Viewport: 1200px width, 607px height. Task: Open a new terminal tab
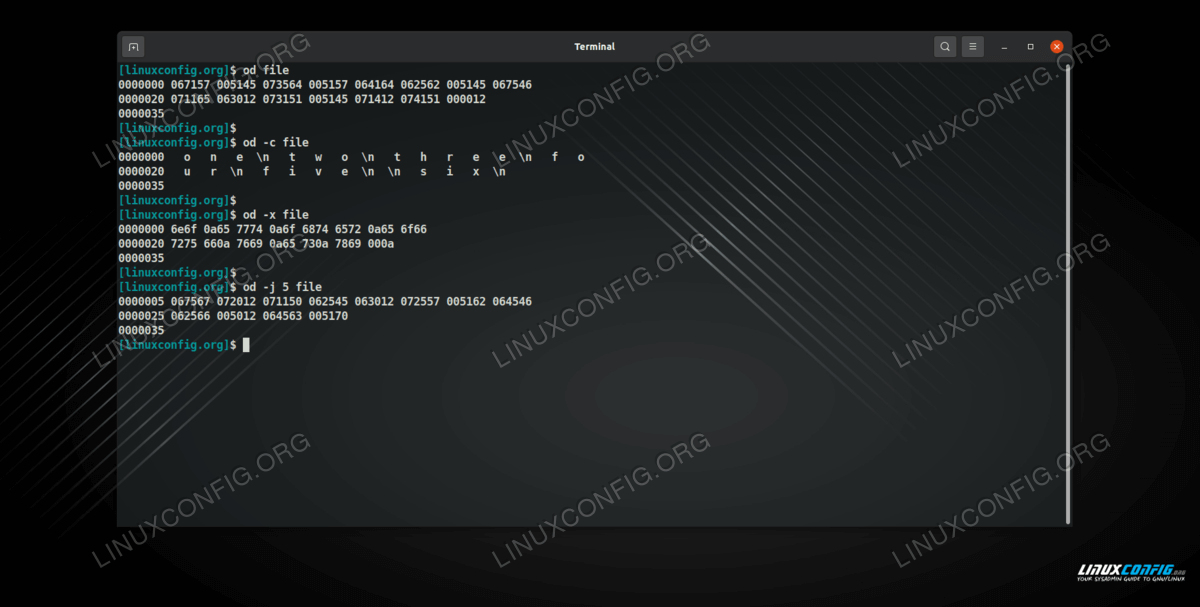(133, 47)
